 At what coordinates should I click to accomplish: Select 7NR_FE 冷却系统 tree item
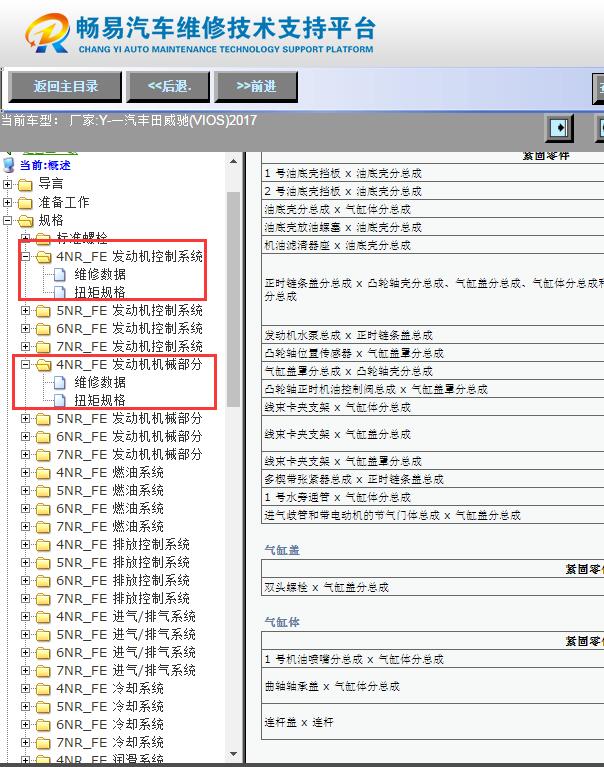click(110, 743)
